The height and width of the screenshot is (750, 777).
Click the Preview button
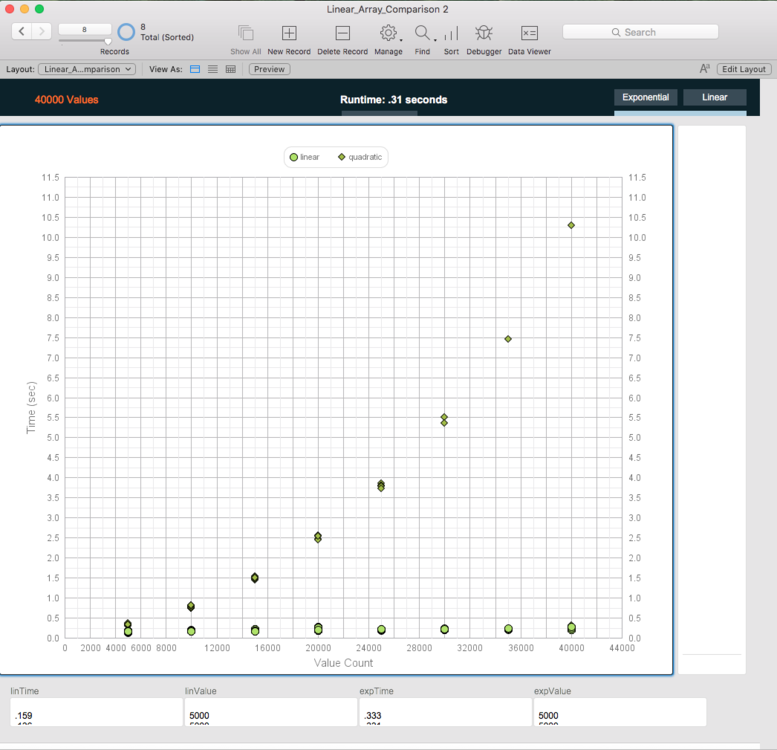click(x=269, y=69)
